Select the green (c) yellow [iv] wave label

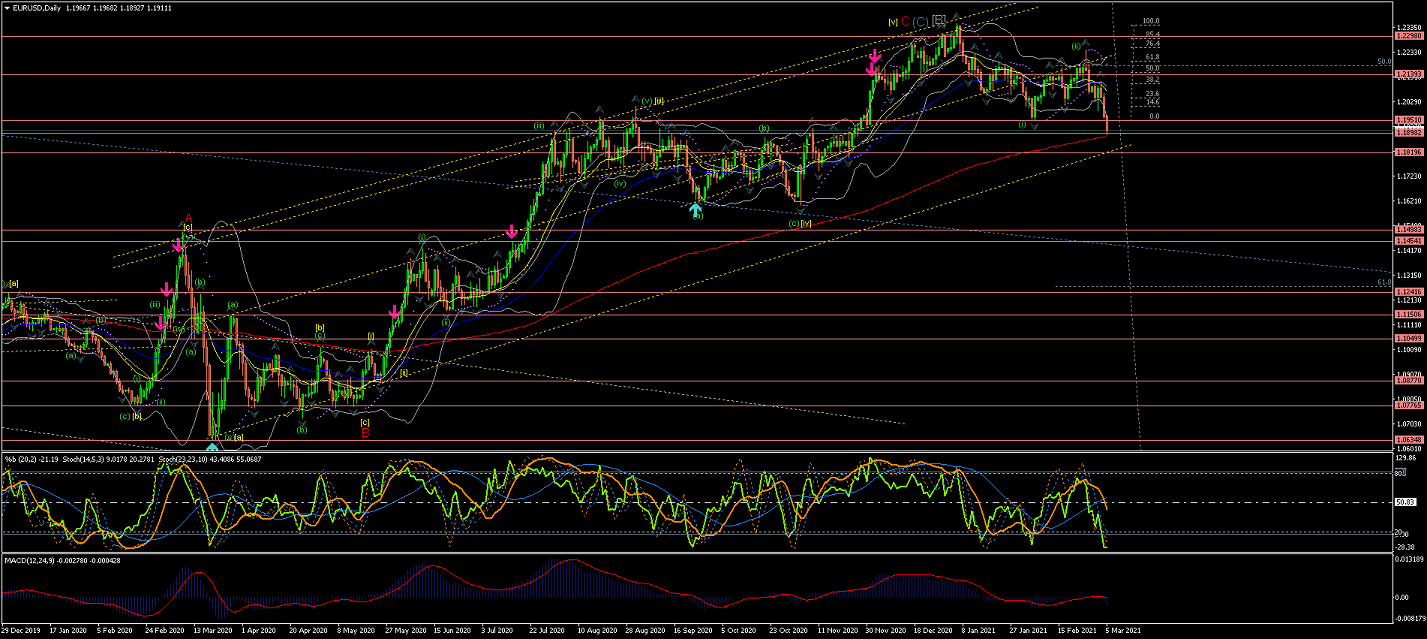coord(799,223)
